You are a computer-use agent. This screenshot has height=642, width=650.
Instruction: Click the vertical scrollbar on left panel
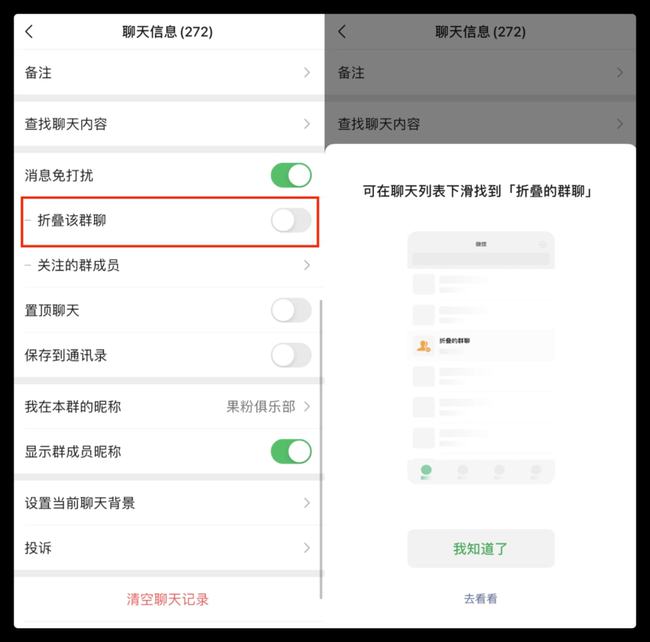click(321, 449)
